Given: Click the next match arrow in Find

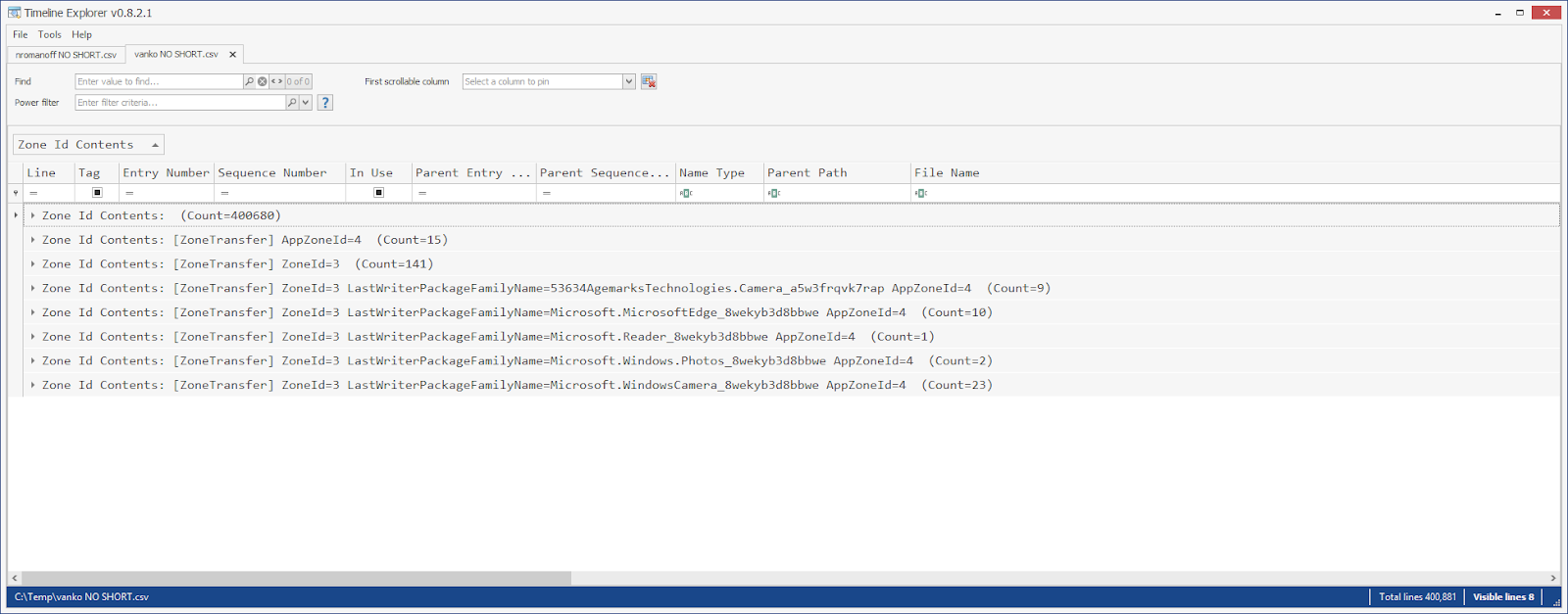Looking at the screenshot, I should (x=280, y=81).
